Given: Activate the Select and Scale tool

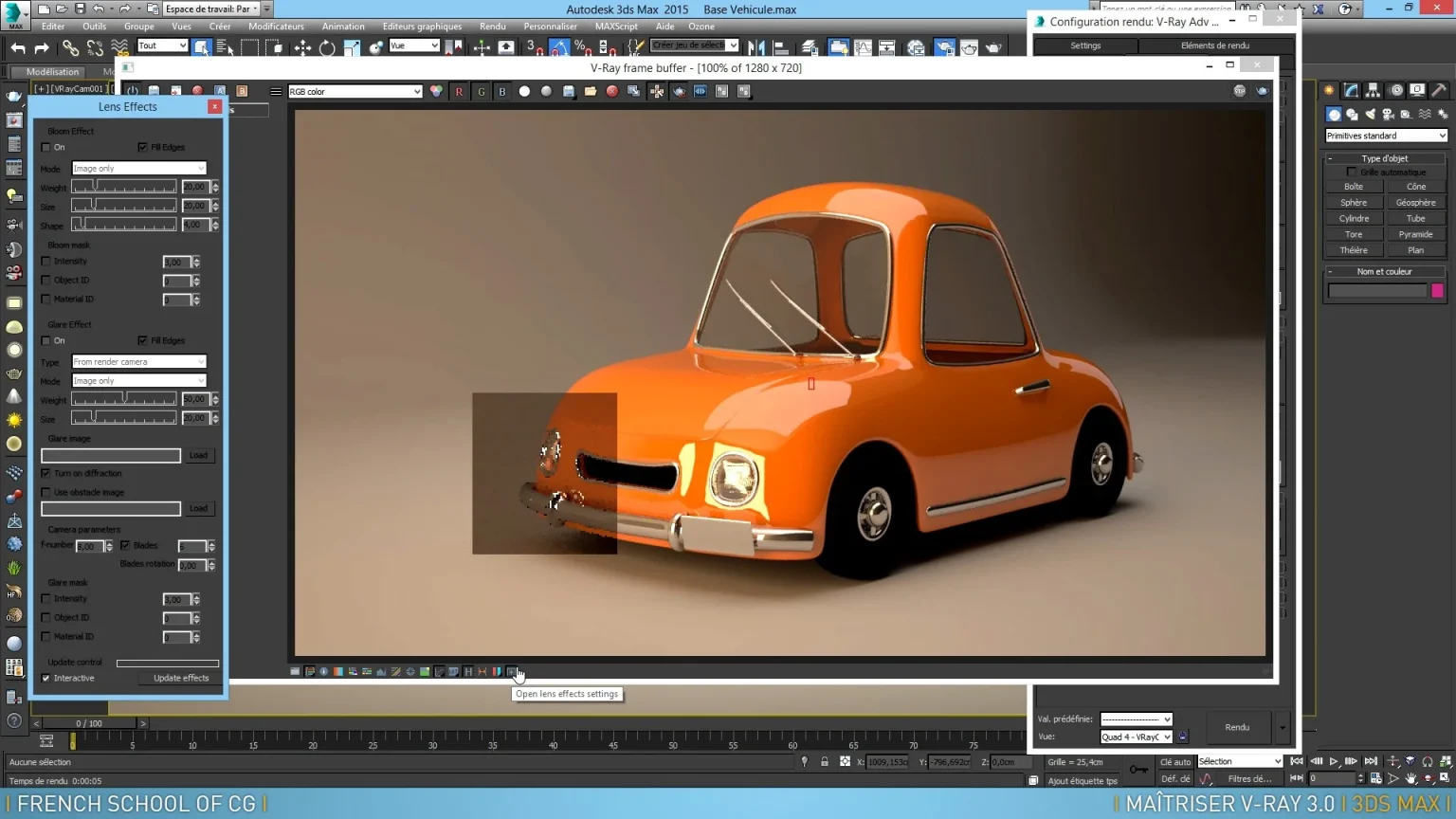Looking at the screenshot, I should [352, 47].
